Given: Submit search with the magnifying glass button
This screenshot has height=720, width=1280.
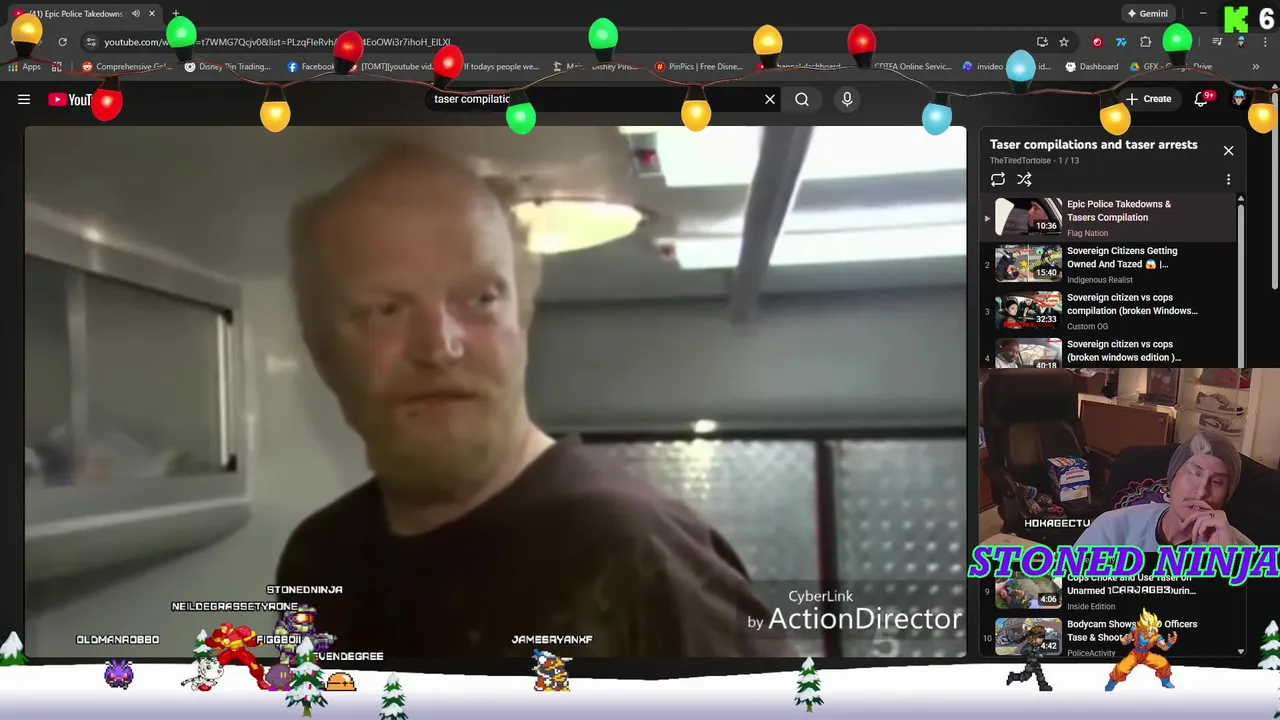Looking at the screenshot, I should coord(802,99).
